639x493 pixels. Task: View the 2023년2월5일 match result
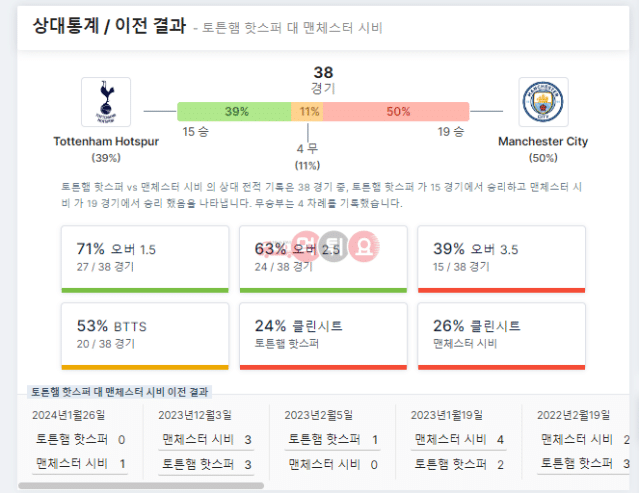[333, 440]
